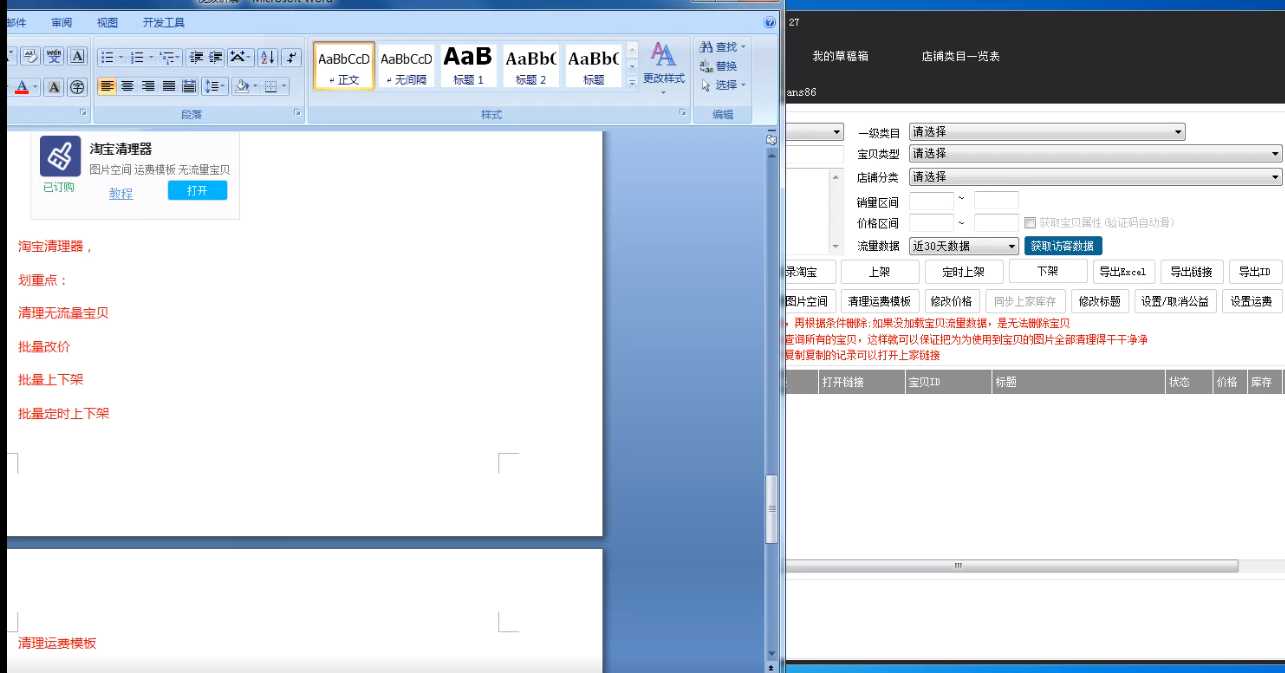Align text right in Word

click(x=148, y=86)
